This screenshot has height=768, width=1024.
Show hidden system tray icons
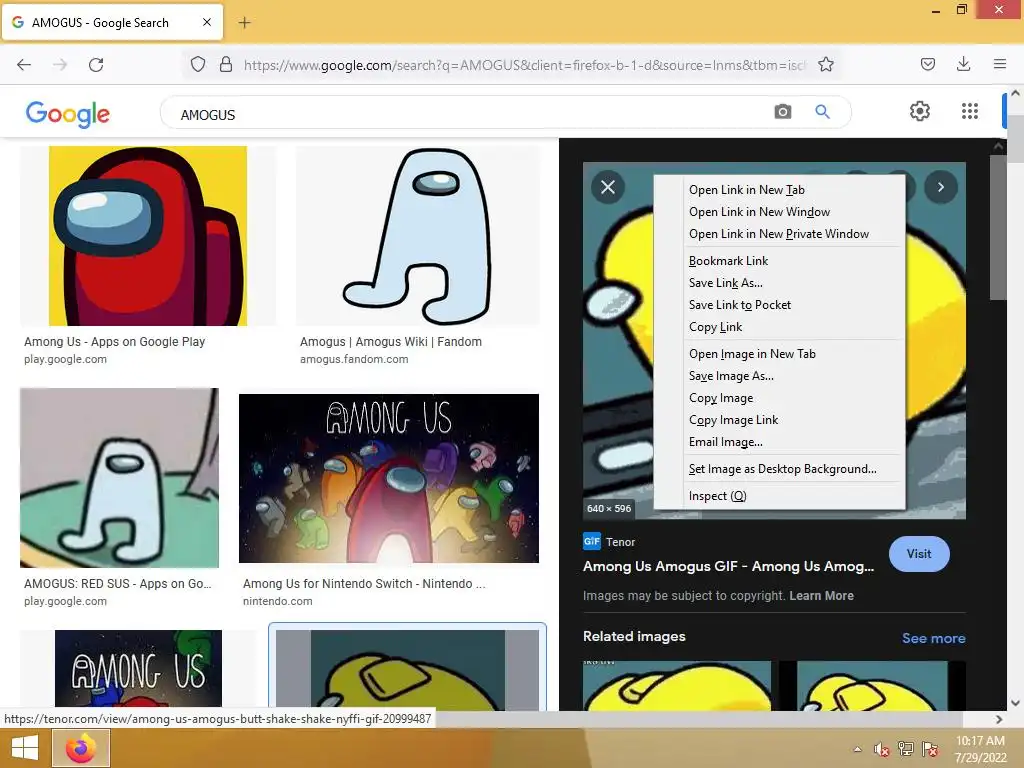coord(857,750)
